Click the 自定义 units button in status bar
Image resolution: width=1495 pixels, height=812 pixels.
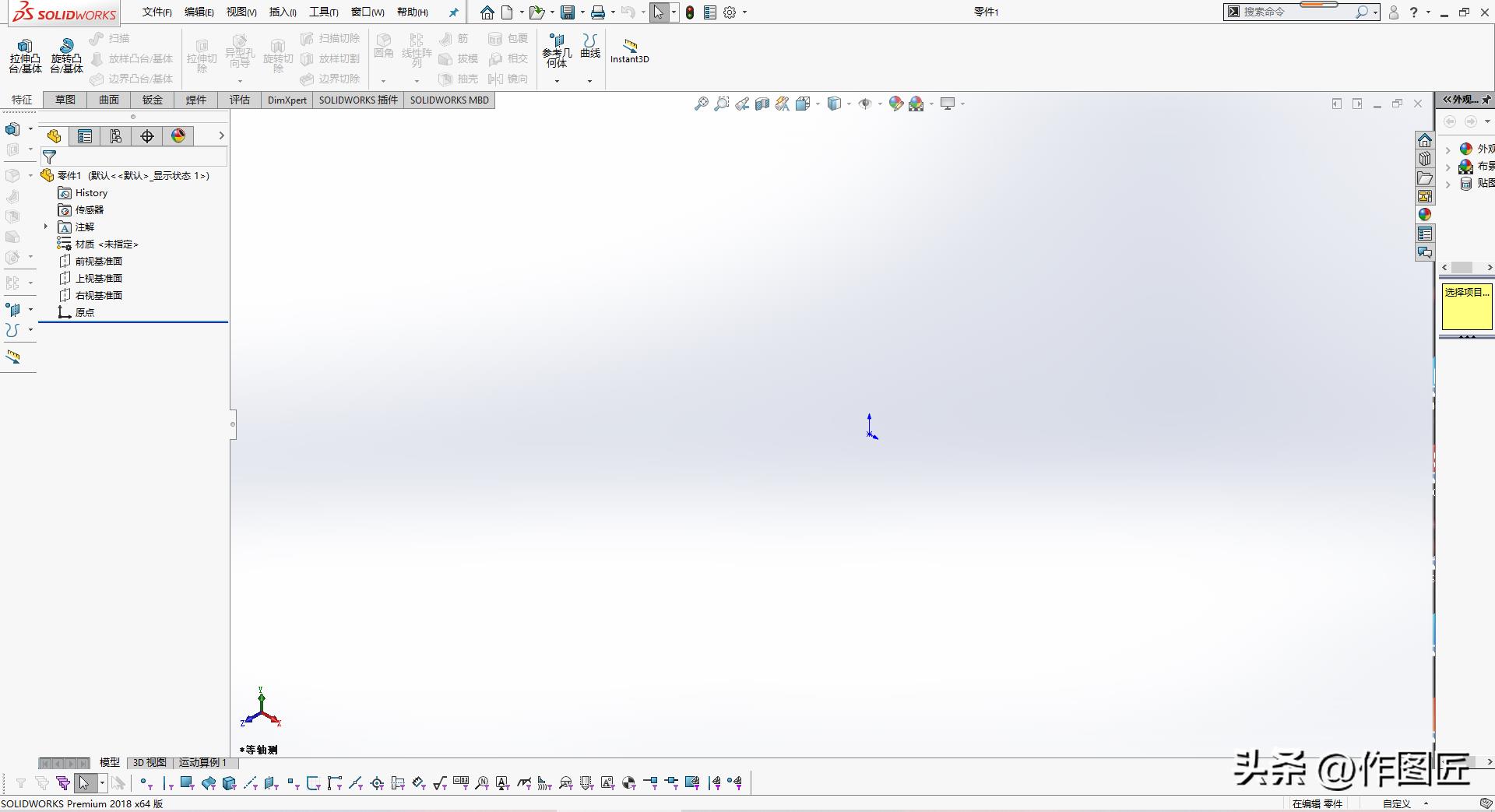point(1396,803)
